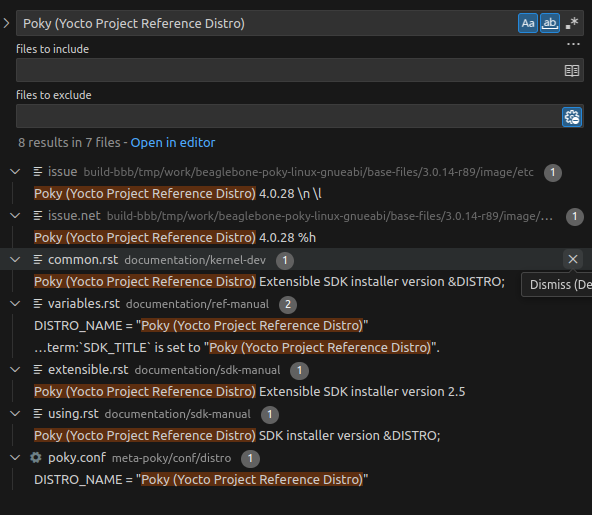The image size is (592, 515).
Task: Collapse poky.conf result group
Action: point(15,458)
